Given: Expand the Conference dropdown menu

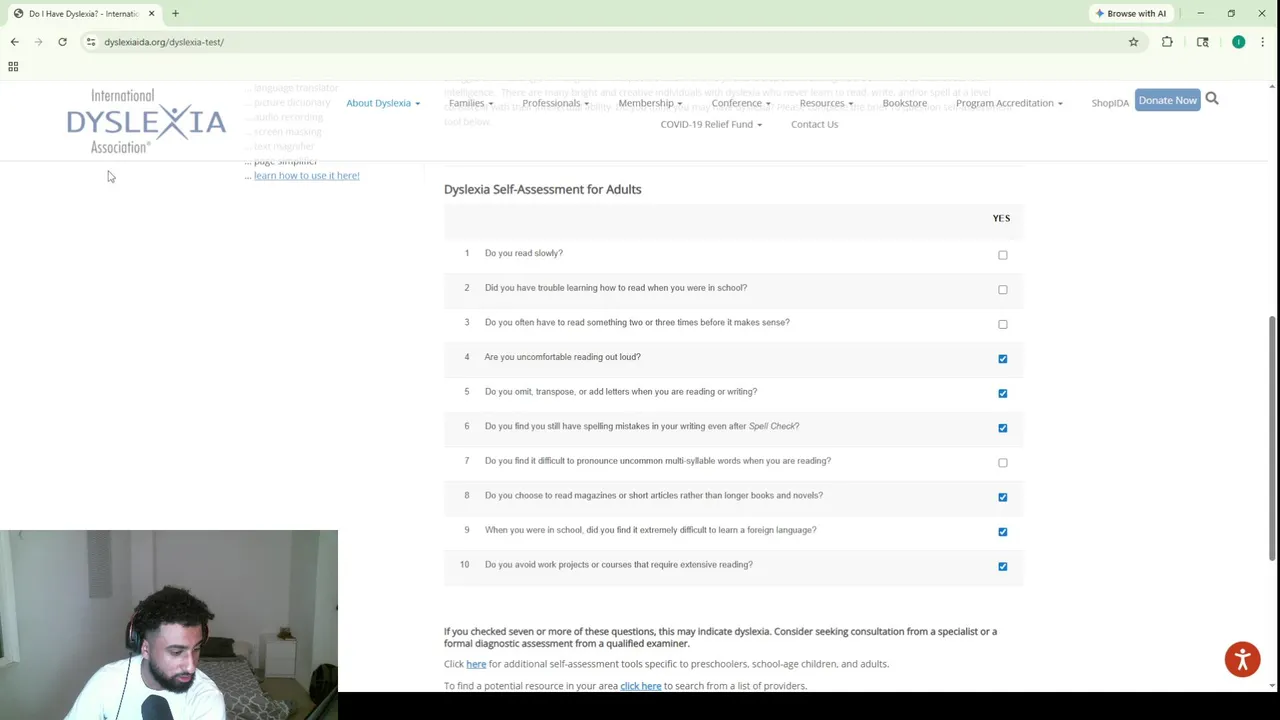Looking at the screenshot, I should tap(740, 103).
